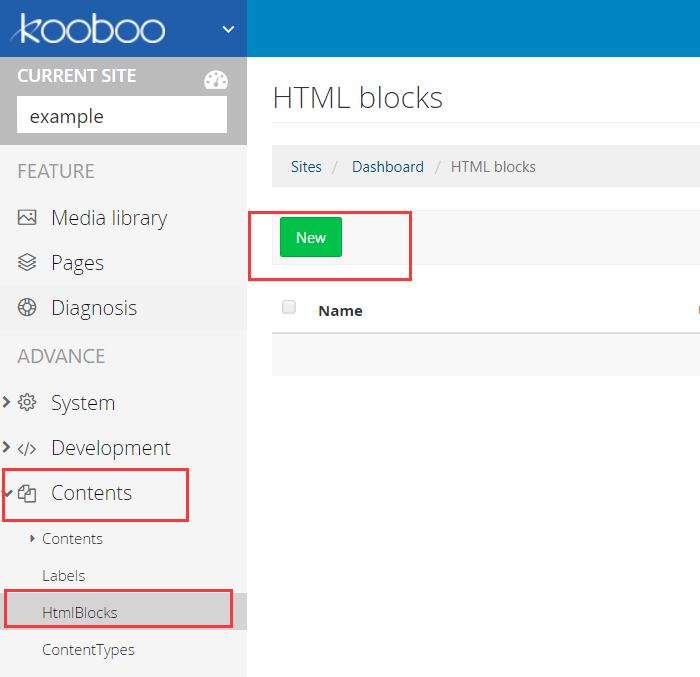The height and width of the screenshot is (677, 700).
Task: Select the Contents sub-item in the tree
Action: (72, 539)
